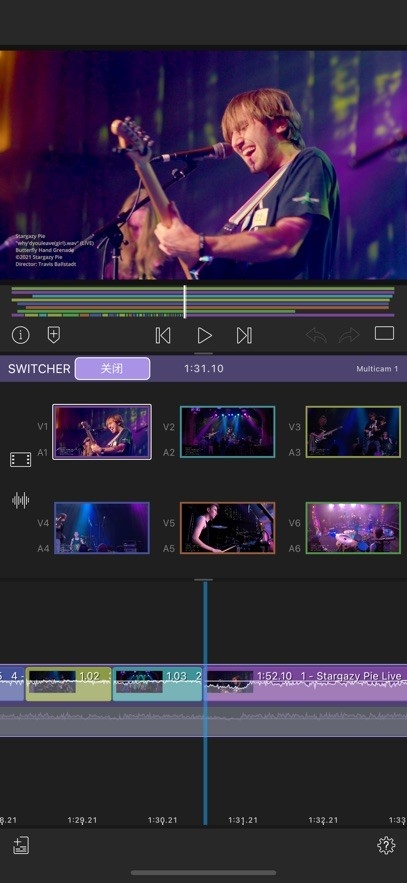Redo the last undone edit
The height and width of the screenshot is (883, 407).
(x=349, y=336)
